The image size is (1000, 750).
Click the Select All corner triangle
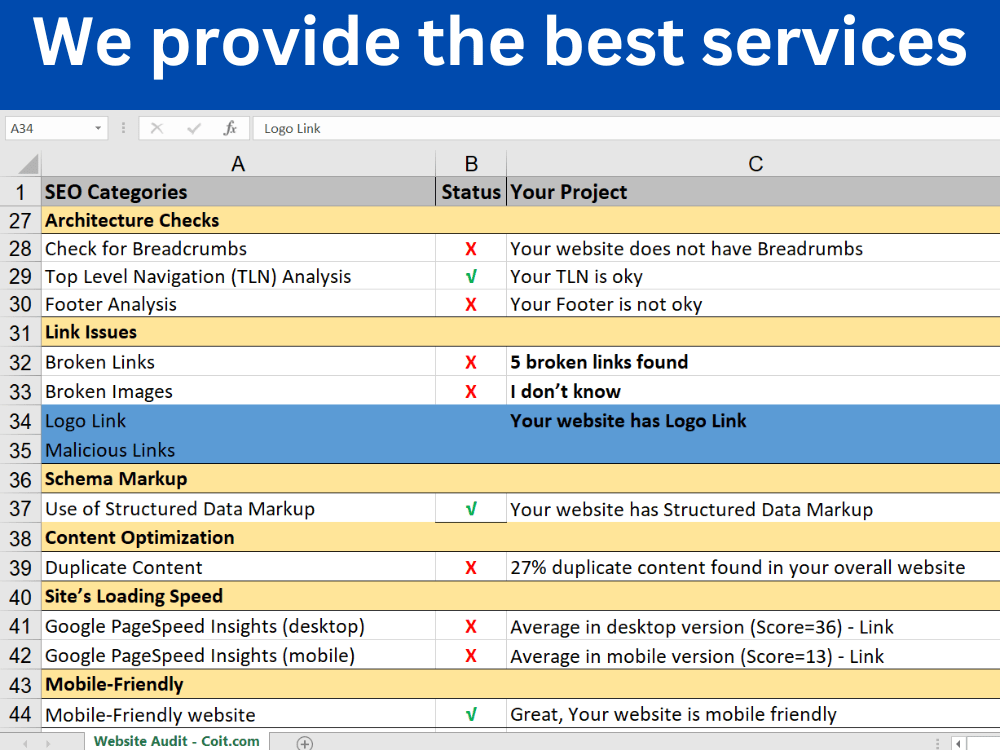point(29,165)
